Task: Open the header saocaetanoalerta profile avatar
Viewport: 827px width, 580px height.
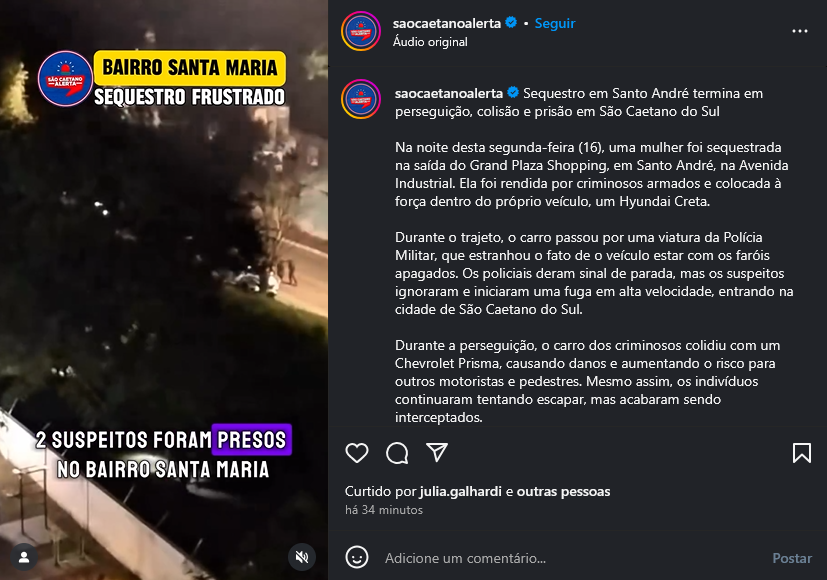Action: coord(361,31)
